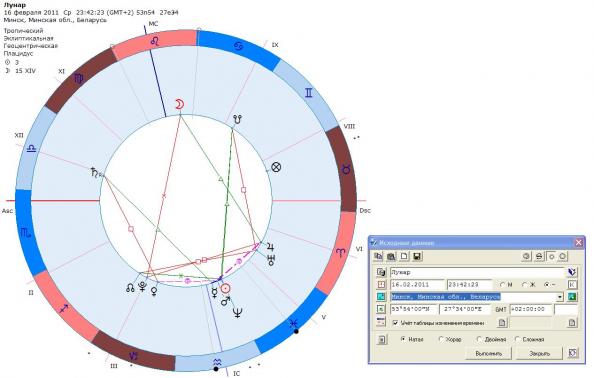Click the copy icon in dialog toolbar
The width and height of the screenshot is (594, 378).
coord(378,256)
